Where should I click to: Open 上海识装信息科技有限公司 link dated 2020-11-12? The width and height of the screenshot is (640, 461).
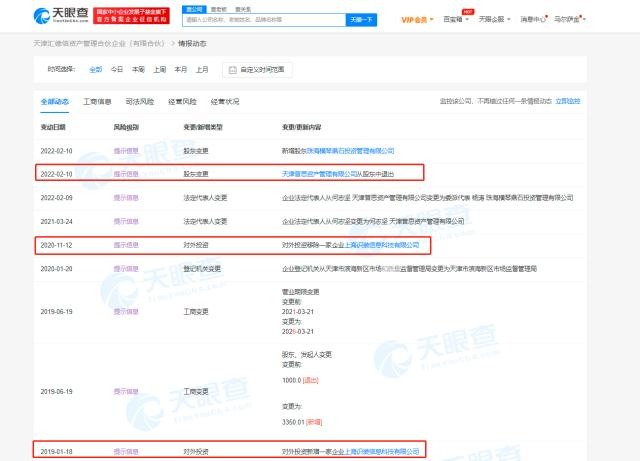point(382,245)
